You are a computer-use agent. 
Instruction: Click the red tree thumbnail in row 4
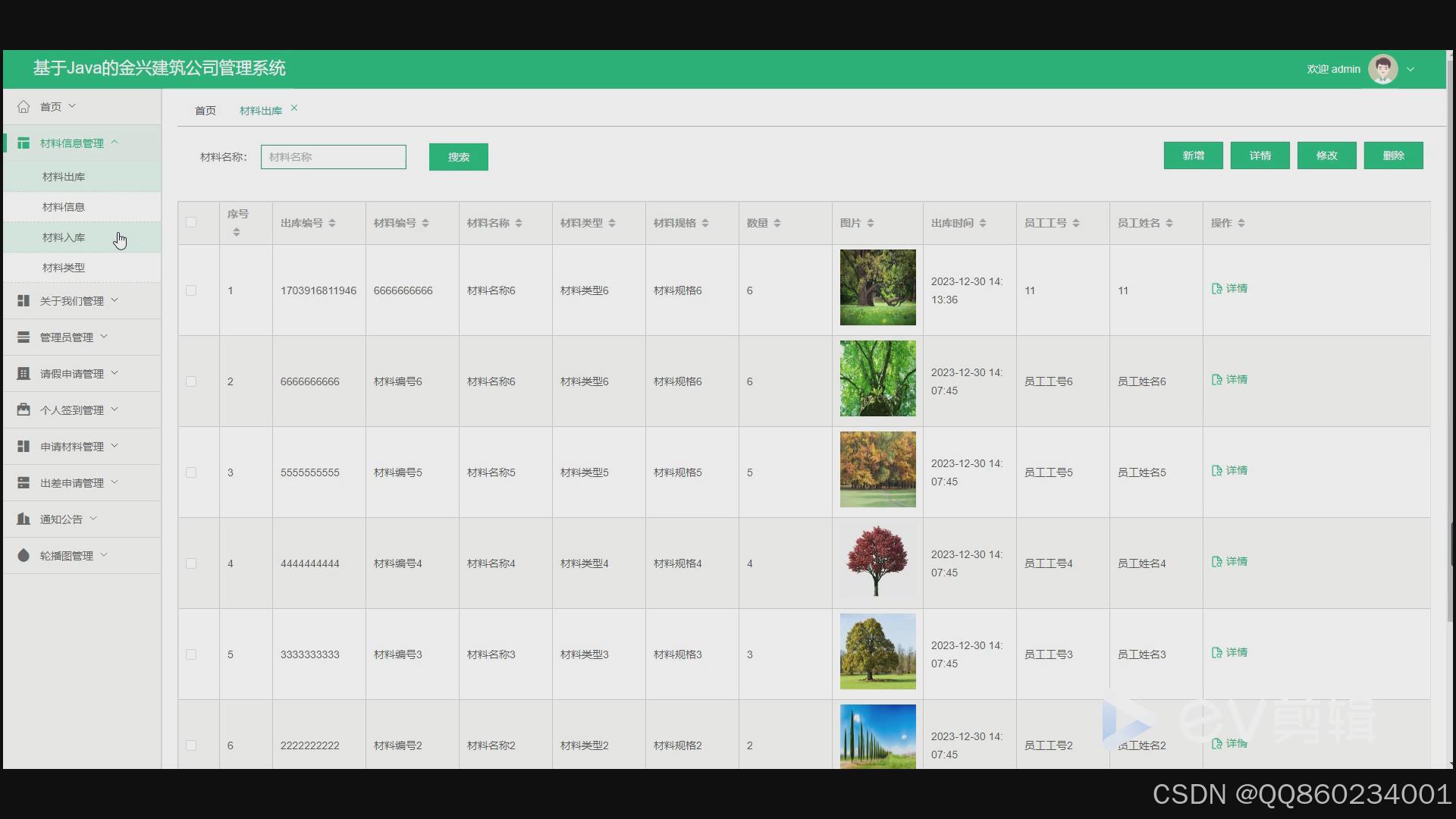tap(878, 560)
